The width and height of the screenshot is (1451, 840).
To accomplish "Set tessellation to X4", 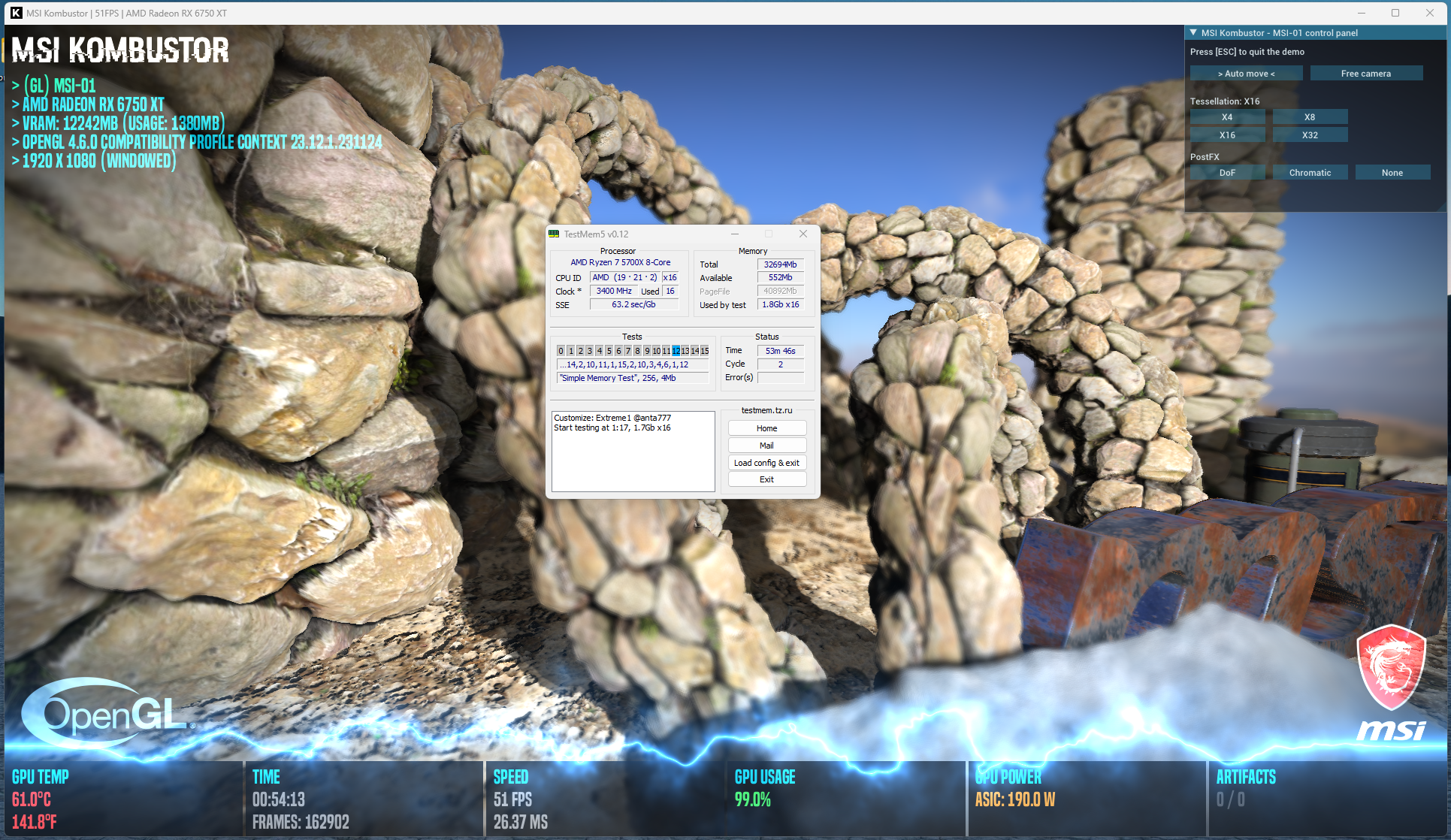I will pos(1227,117).
